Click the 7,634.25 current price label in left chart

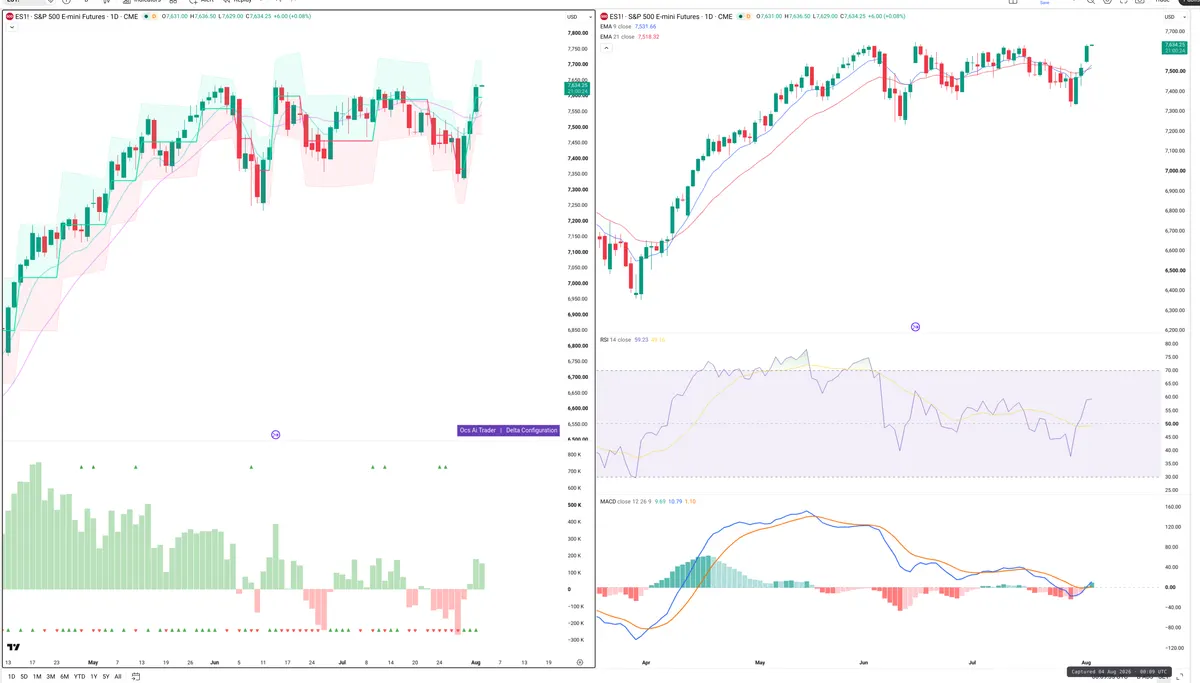click(577, 86)
